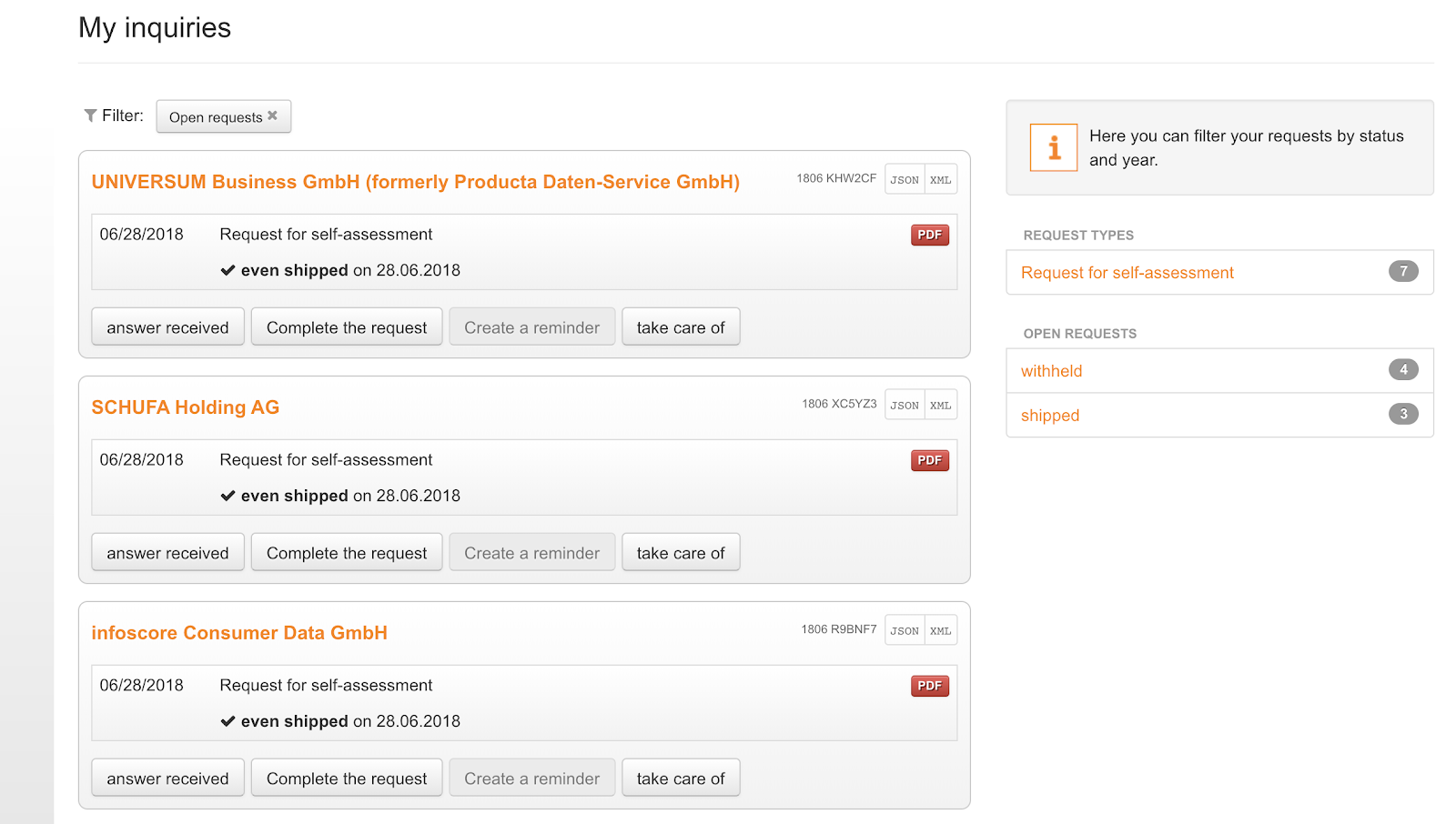Create a reminder for UNIVERSUM Business GmbH
Screen dimensions: 1456x824
coord(532,327)
